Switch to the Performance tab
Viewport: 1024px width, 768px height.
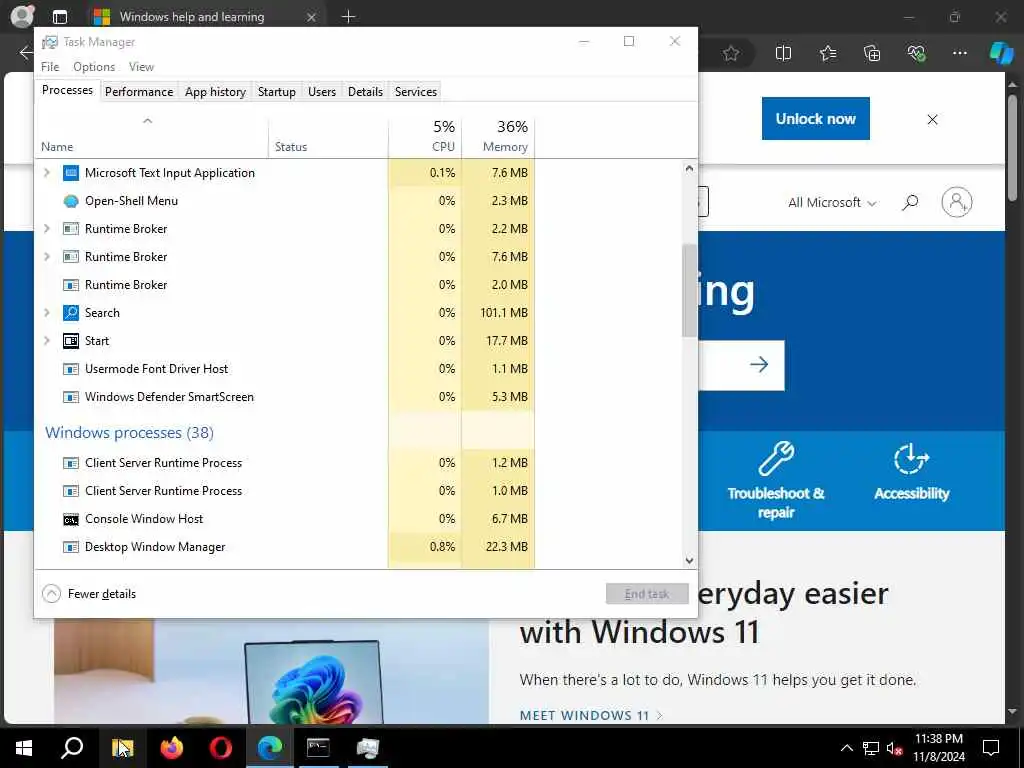pos(139,92)
